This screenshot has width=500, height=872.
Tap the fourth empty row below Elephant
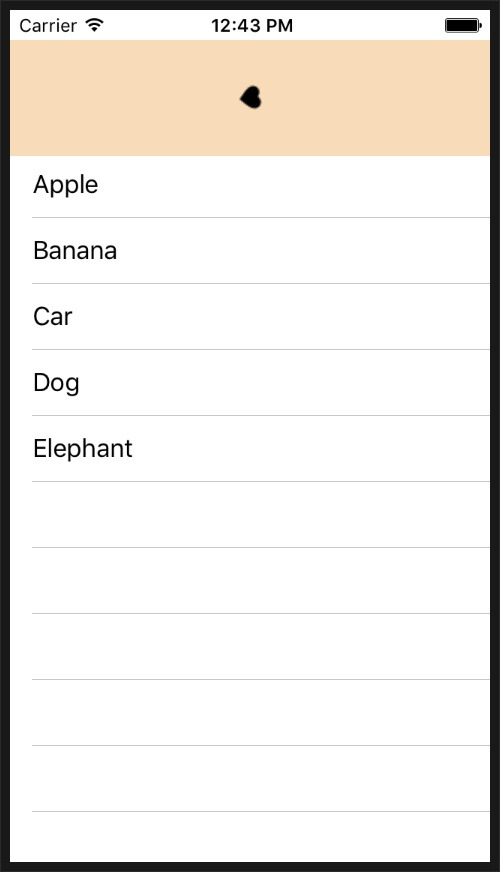pyautogui.click(x=250, y=713)
